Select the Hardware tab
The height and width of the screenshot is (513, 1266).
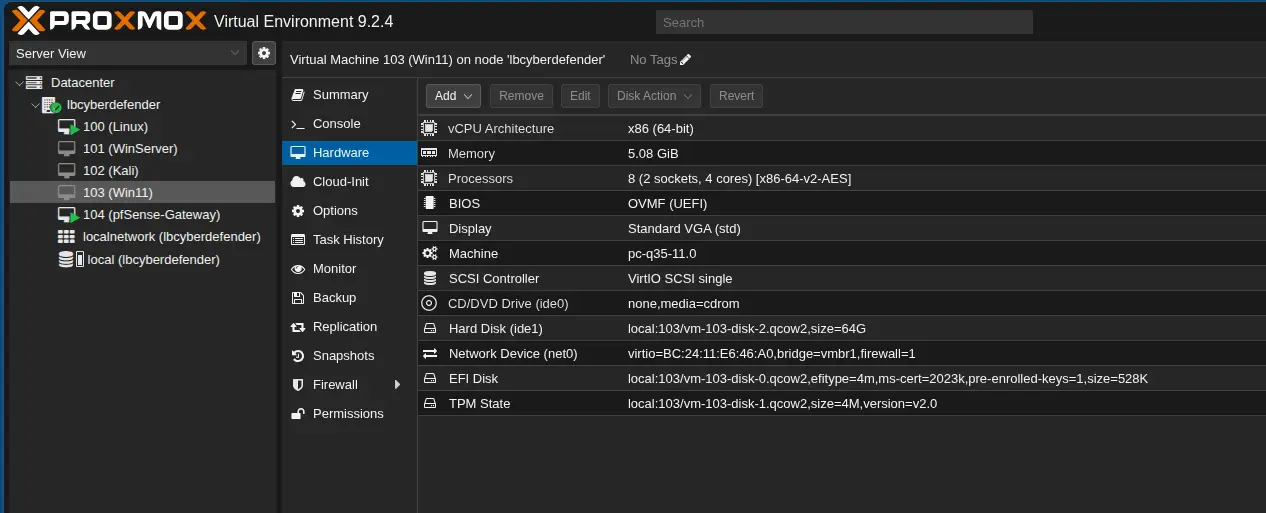349,153
